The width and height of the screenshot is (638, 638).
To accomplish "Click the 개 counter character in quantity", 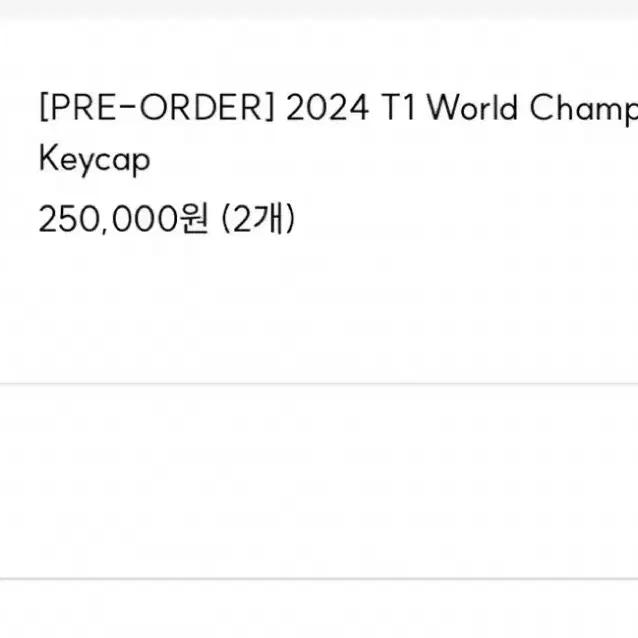I will click(268, 218).
